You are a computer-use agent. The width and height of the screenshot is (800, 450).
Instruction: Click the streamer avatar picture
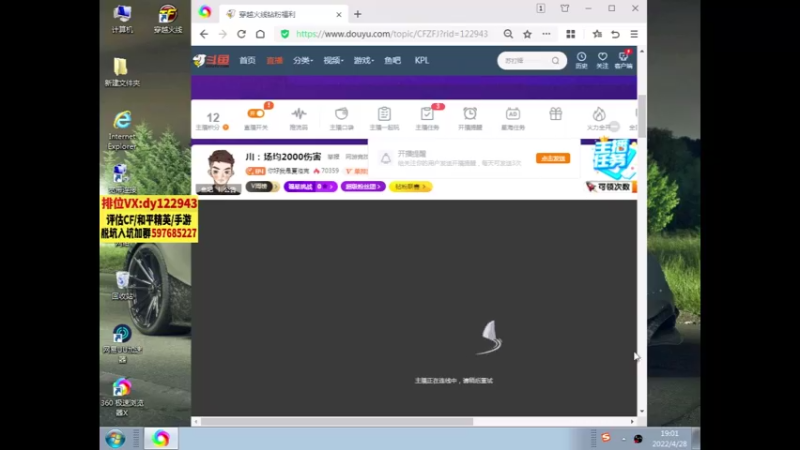[220, 171]
